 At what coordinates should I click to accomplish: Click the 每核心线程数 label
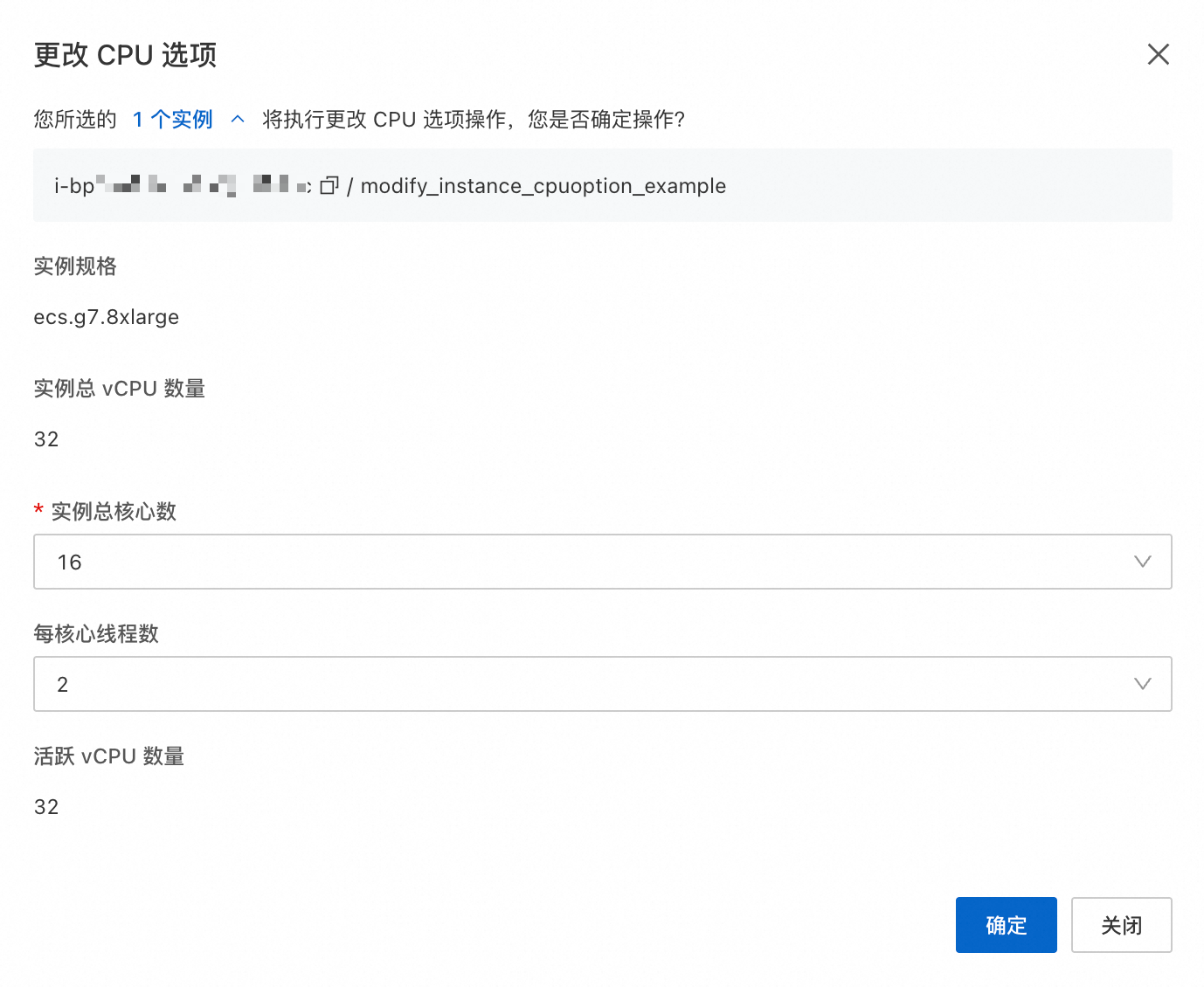(96, 634)
